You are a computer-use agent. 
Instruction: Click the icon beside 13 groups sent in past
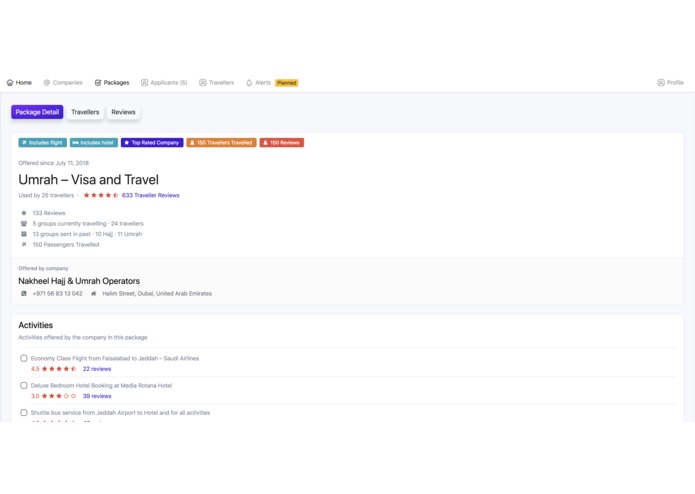(24, 234)
